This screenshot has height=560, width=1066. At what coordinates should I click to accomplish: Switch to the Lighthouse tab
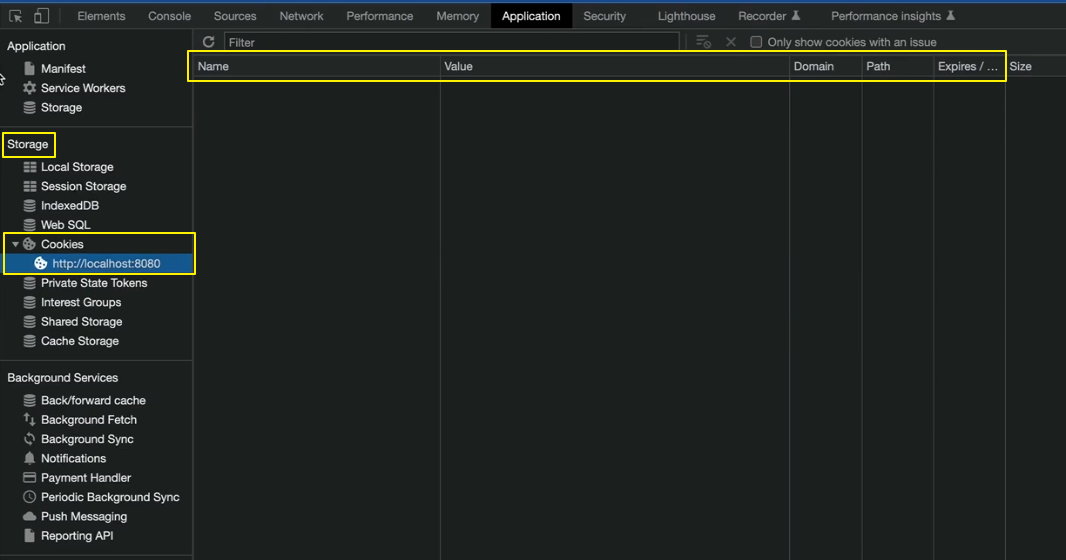687,16
